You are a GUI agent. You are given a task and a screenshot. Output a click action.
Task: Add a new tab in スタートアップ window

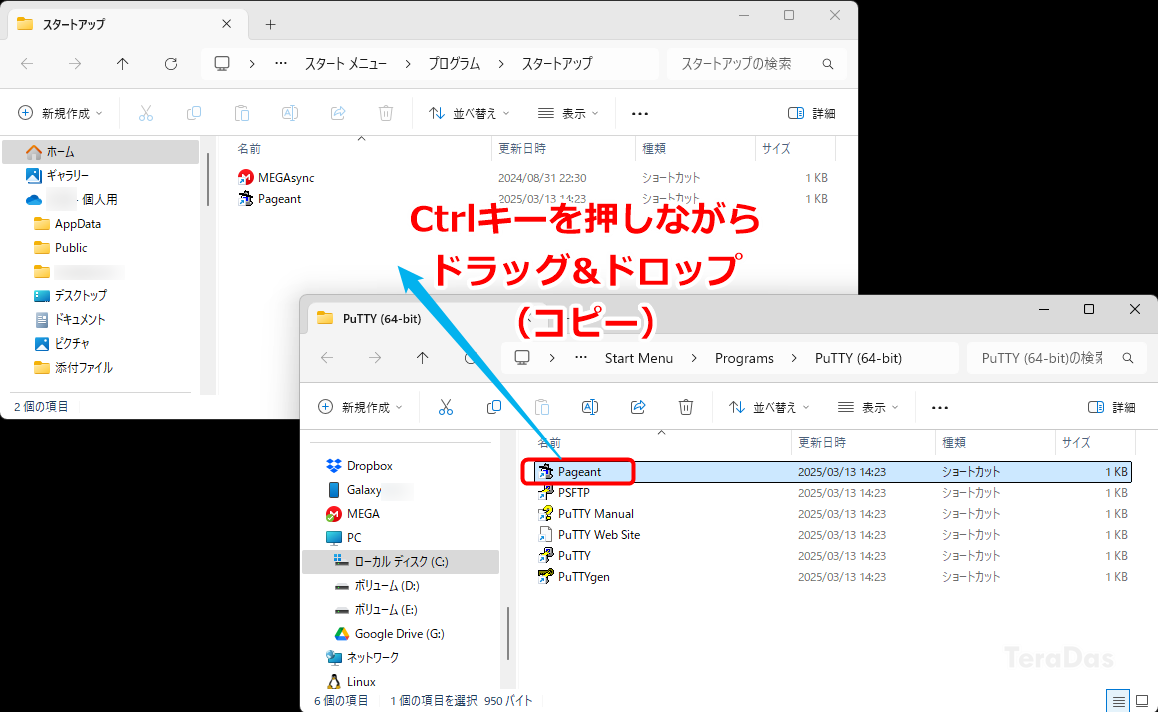270,24
